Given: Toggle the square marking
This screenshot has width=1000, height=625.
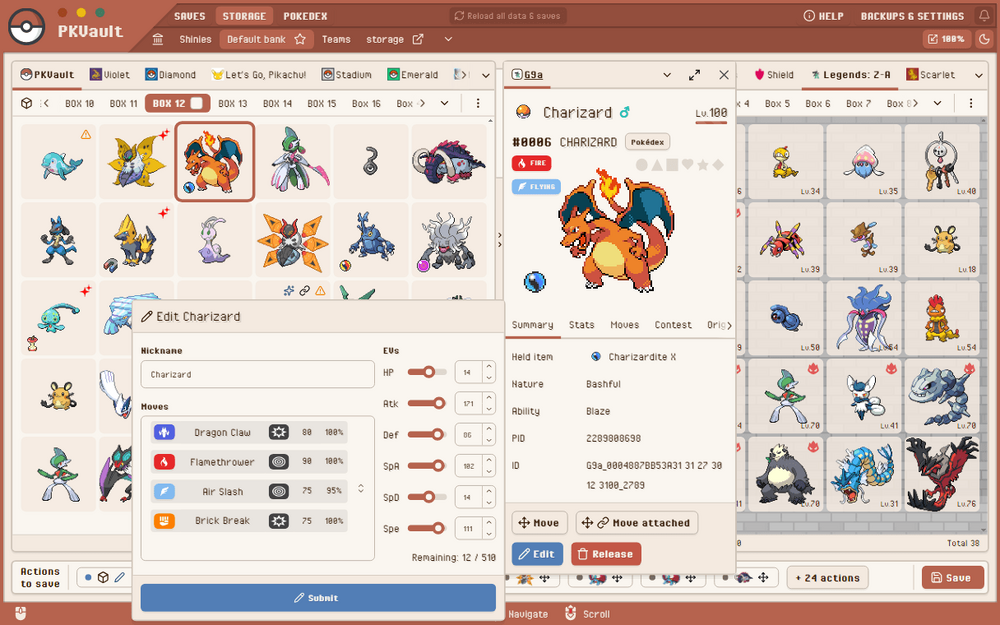Looking at the screenshot, I should tap(672, 165).
